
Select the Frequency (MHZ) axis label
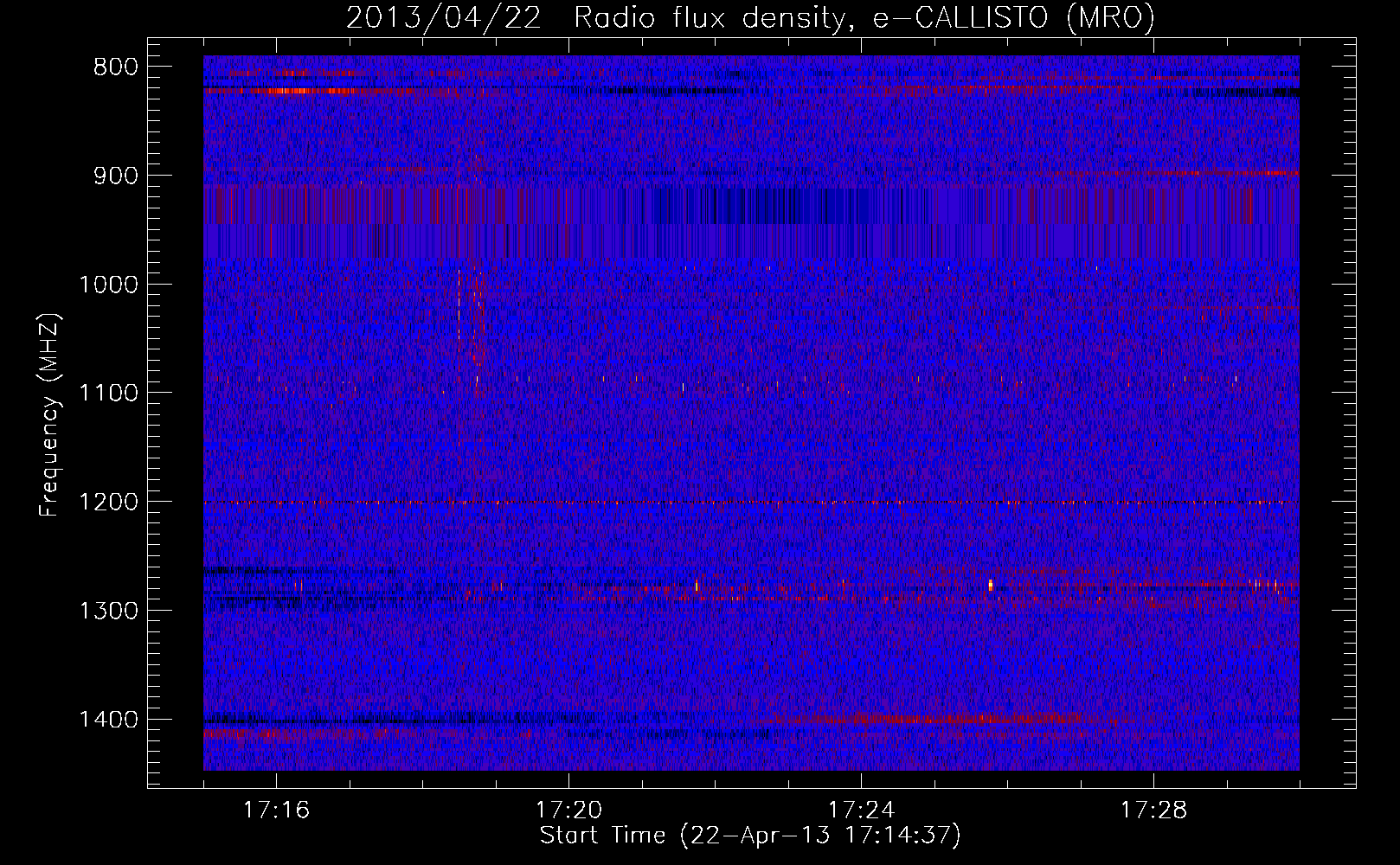point(49,415)
